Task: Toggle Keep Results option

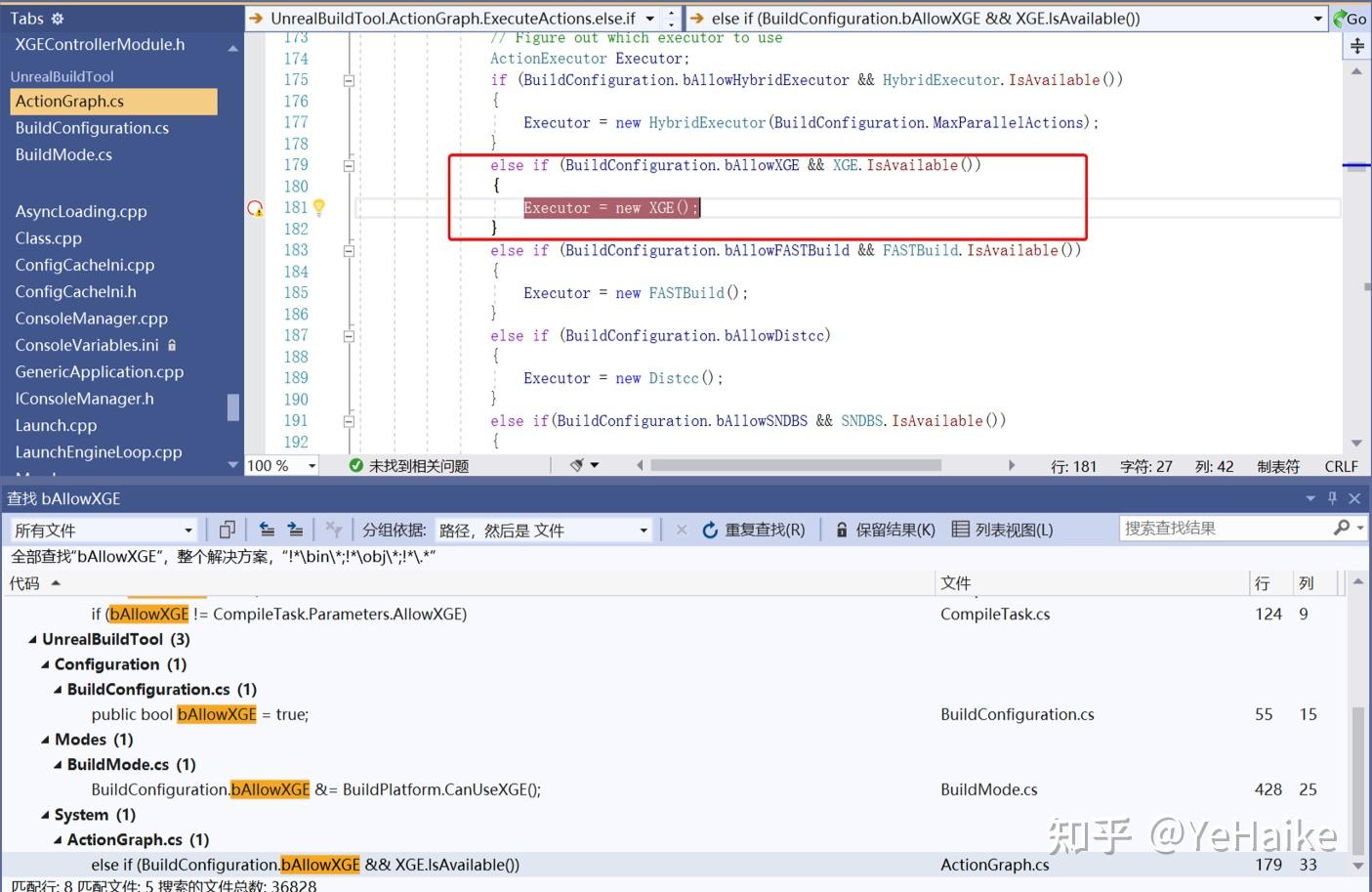Action: tap(886, 530)
